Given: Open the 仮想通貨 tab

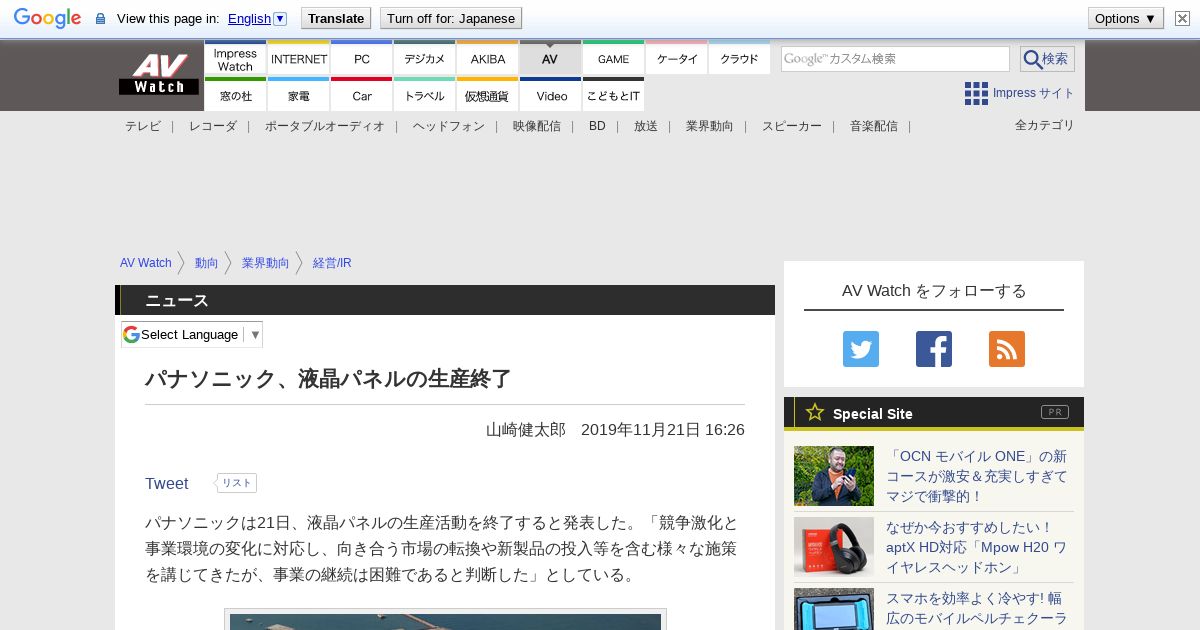Looking at the screenshot, I should pos(488,95).
